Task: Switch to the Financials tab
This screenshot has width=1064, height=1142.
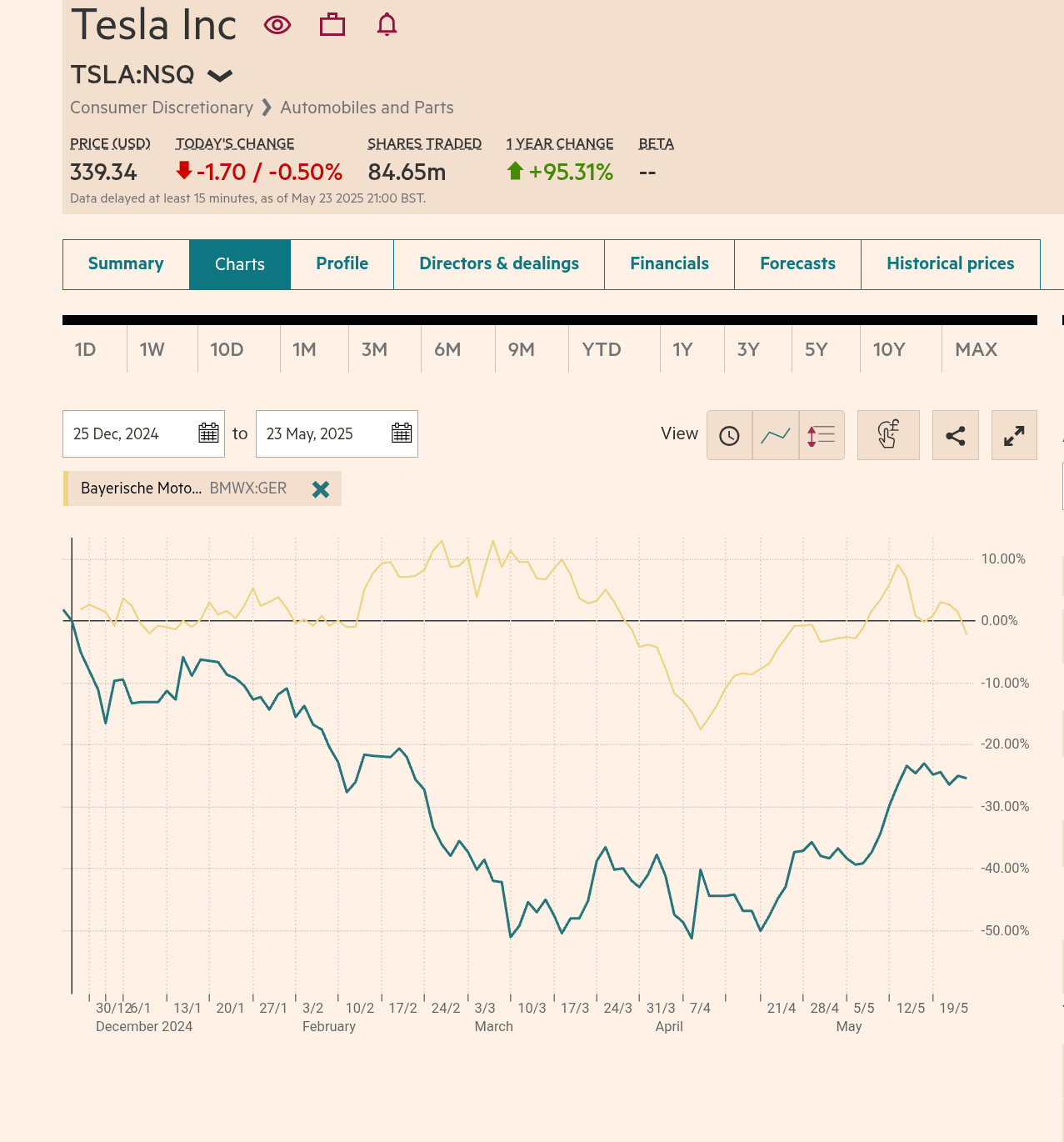Action: tap(669, 264)
